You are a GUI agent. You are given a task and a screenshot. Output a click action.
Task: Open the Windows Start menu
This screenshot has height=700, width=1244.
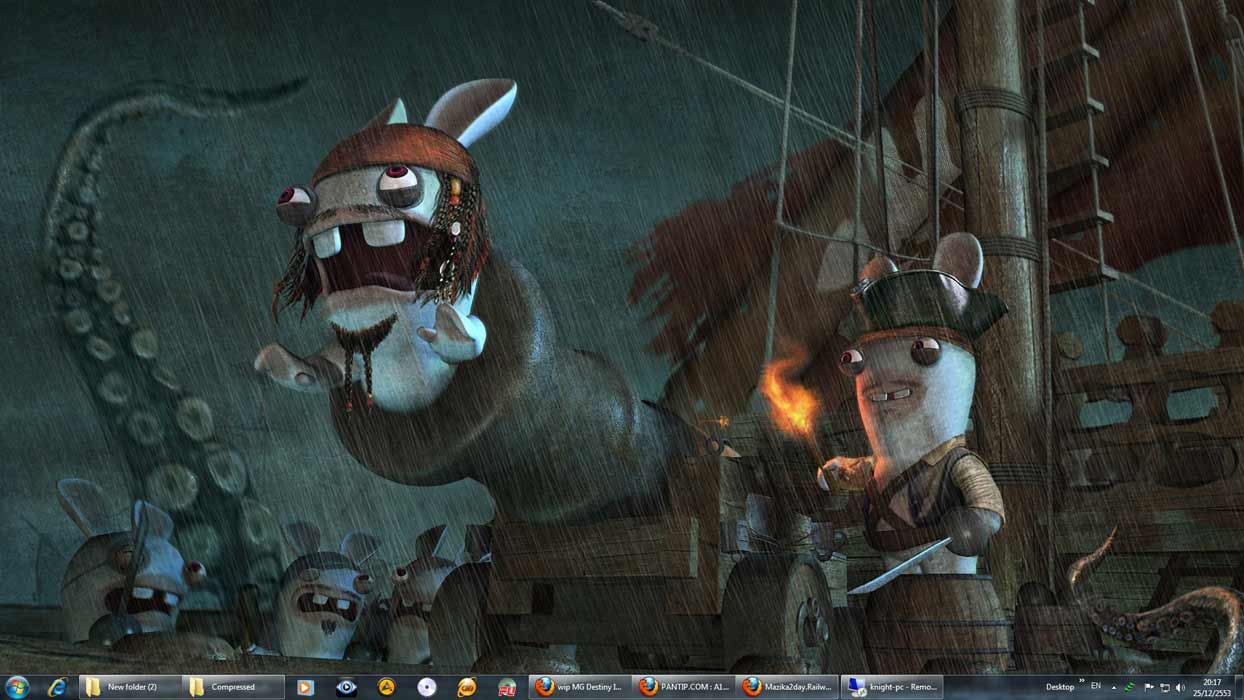coord(17,687)
